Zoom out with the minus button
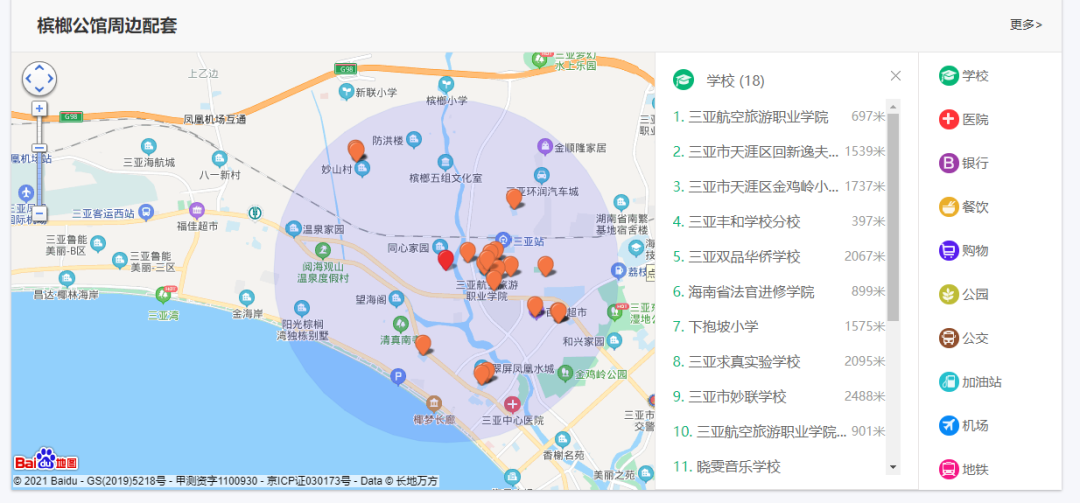The width and height of the screenshot is (1080, 503). [40, 214]
